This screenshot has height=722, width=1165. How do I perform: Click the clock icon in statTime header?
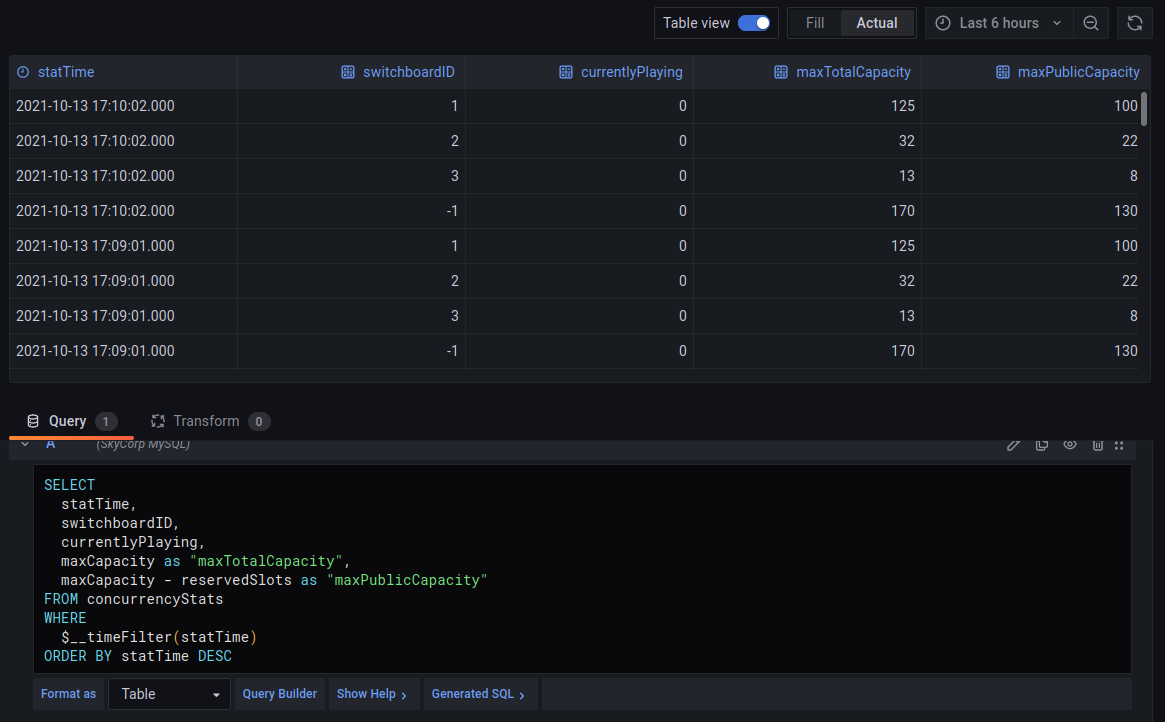pyautogui.click(x=23, y=72)
